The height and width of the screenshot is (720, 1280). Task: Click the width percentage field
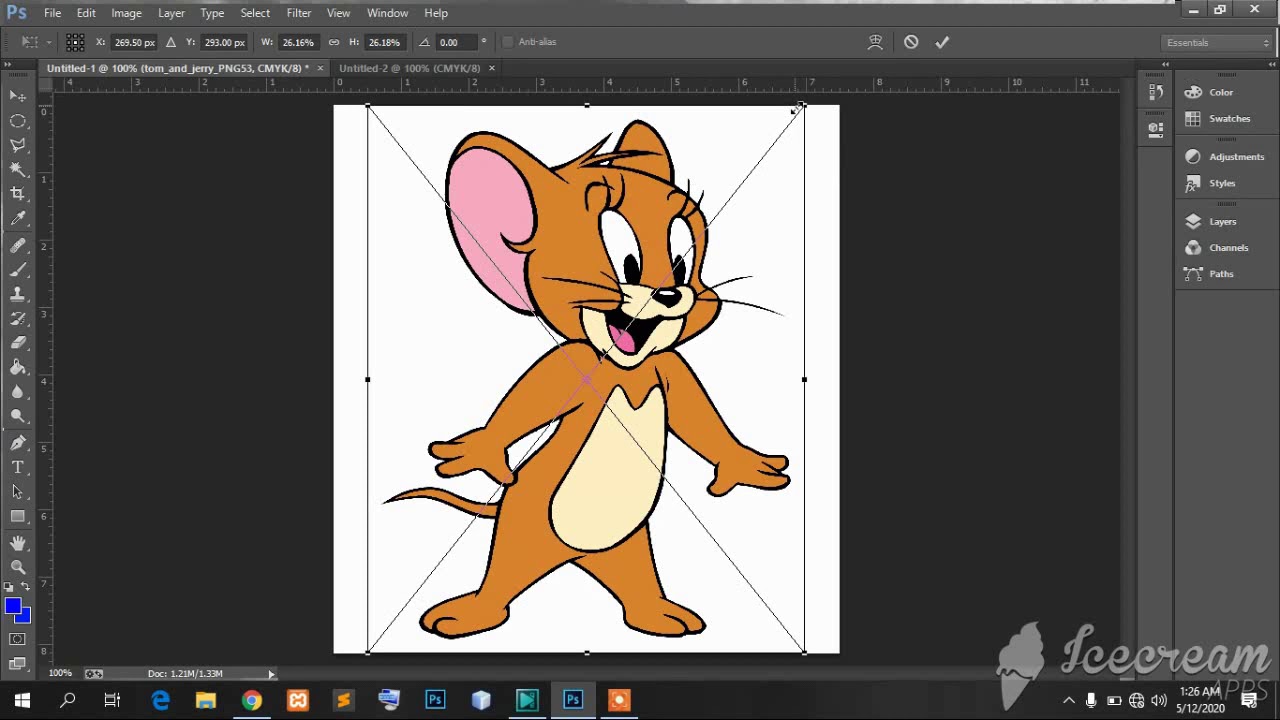click(x=298, y=42)
